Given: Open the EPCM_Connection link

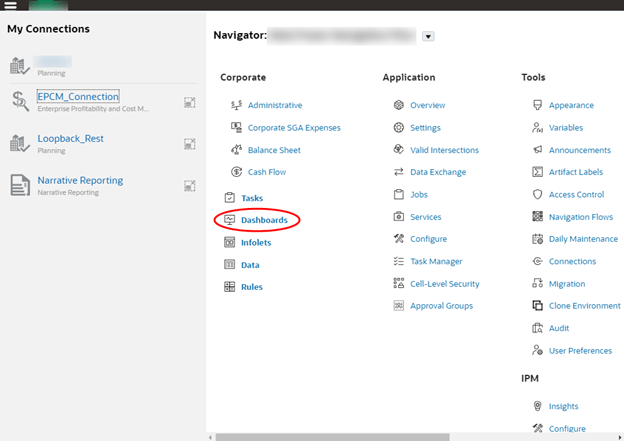Looking at the screenshot, I should 78,96.
